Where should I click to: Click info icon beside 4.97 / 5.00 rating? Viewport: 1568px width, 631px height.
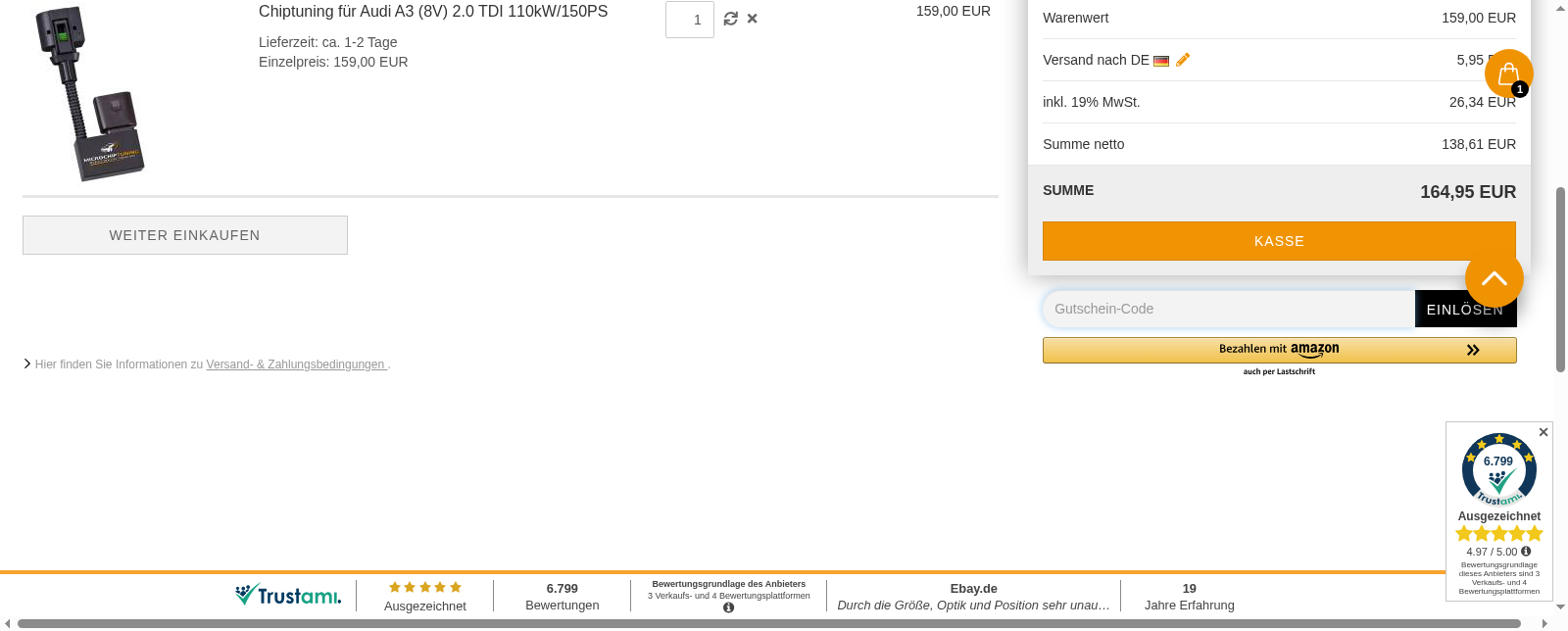tap(1526, 552)
